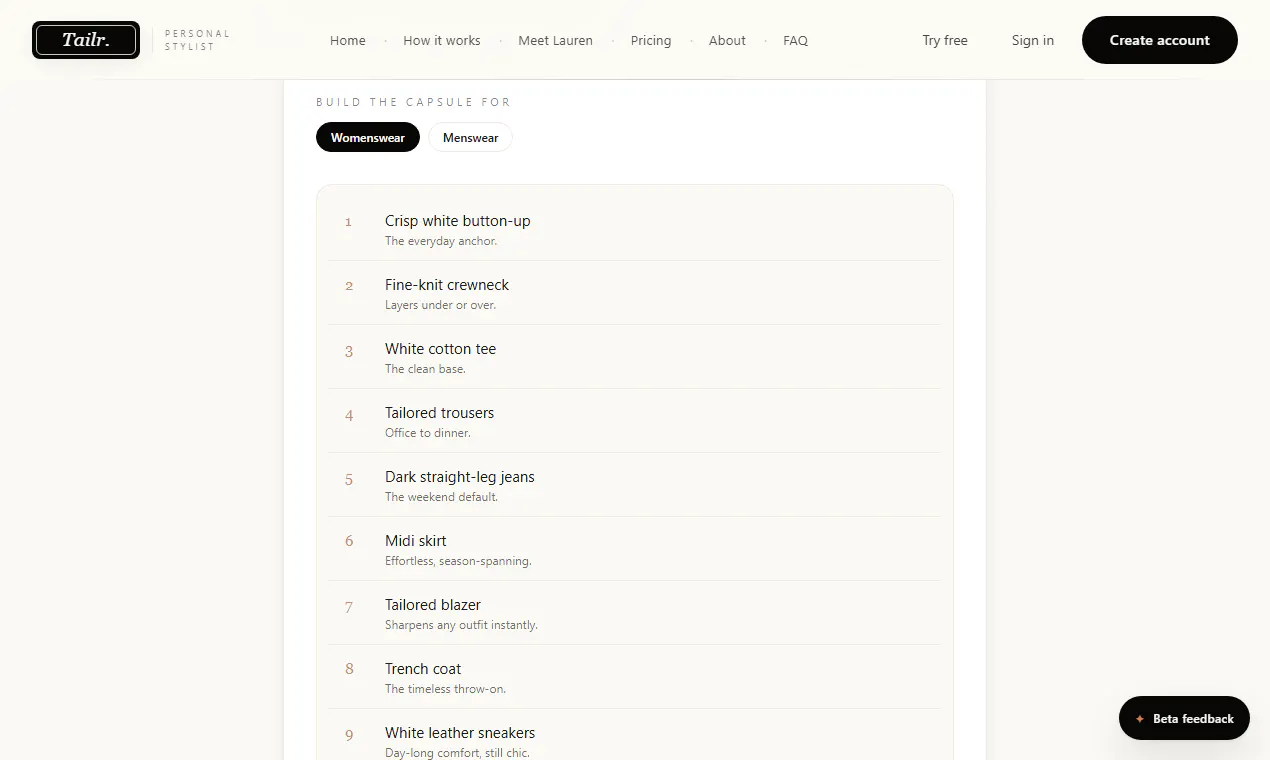The width and height of the screenshot is (1270, 760).
Task: Open the About page
Action: 727,41
